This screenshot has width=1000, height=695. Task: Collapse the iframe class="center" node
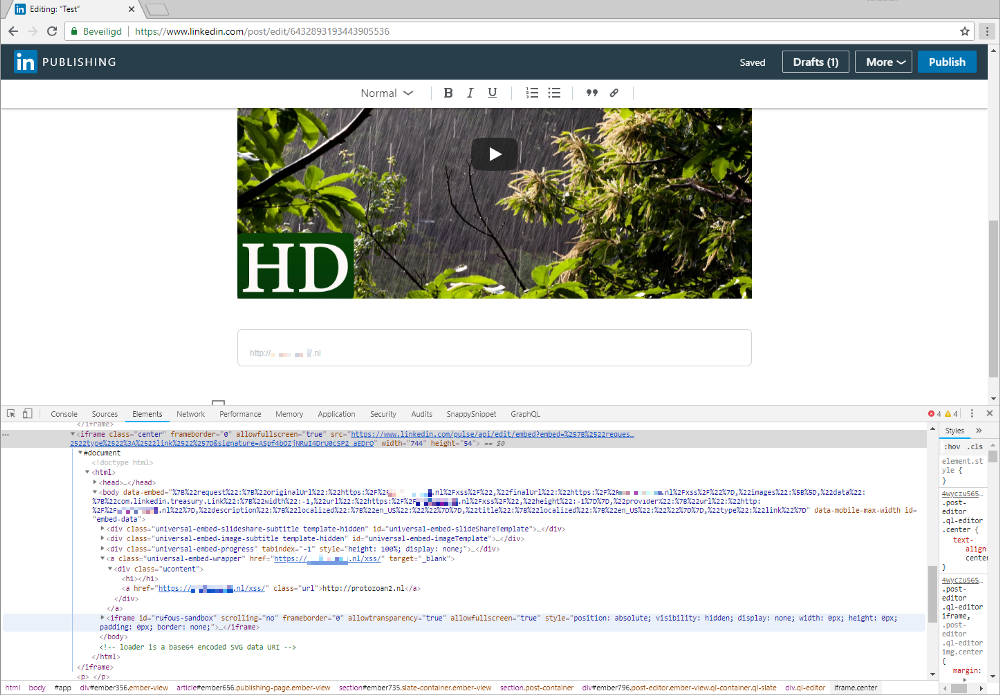coord(73,434)
